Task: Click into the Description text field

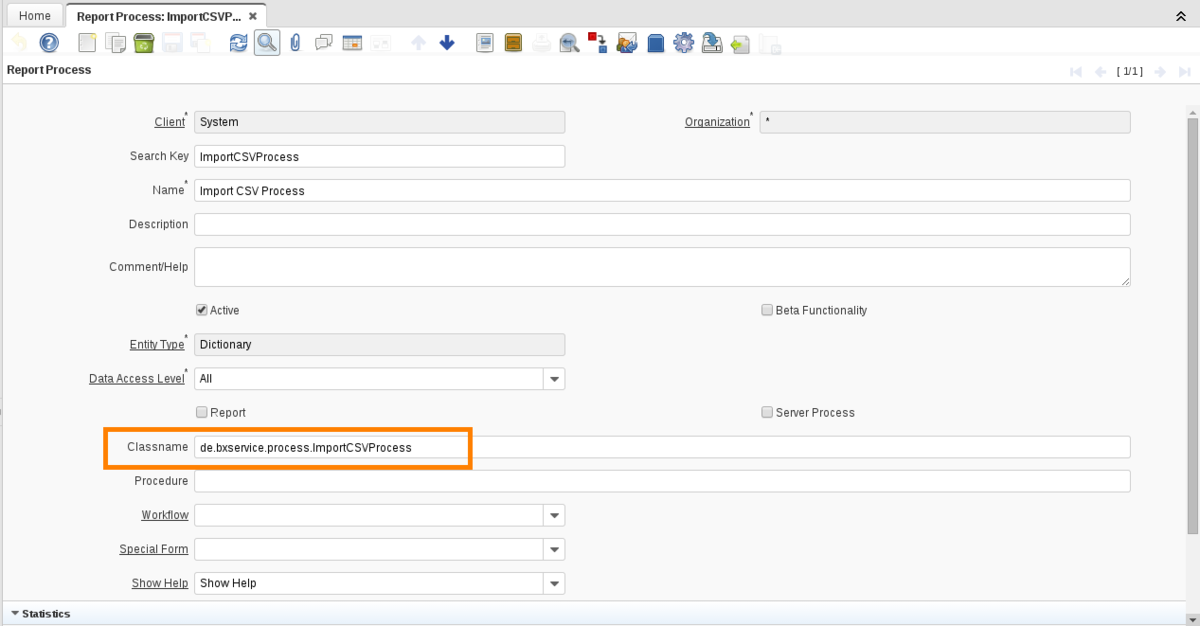Action: tap(662, 224)
